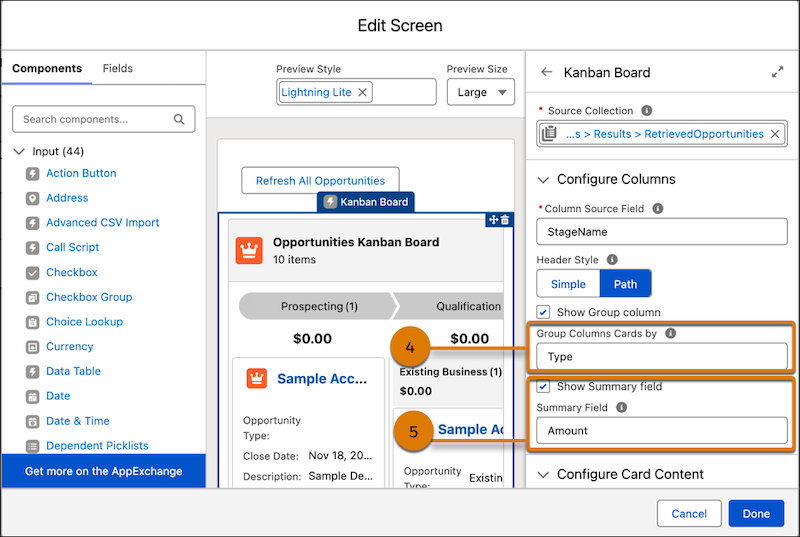Open the Preview Size dropdown
Screen dimensions: 800x537
click(x=481, y=92)
